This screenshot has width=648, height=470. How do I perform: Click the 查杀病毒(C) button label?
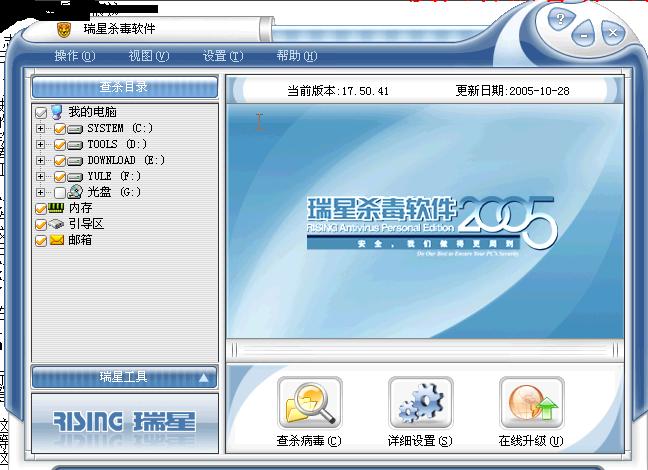[x=309, y=441]
